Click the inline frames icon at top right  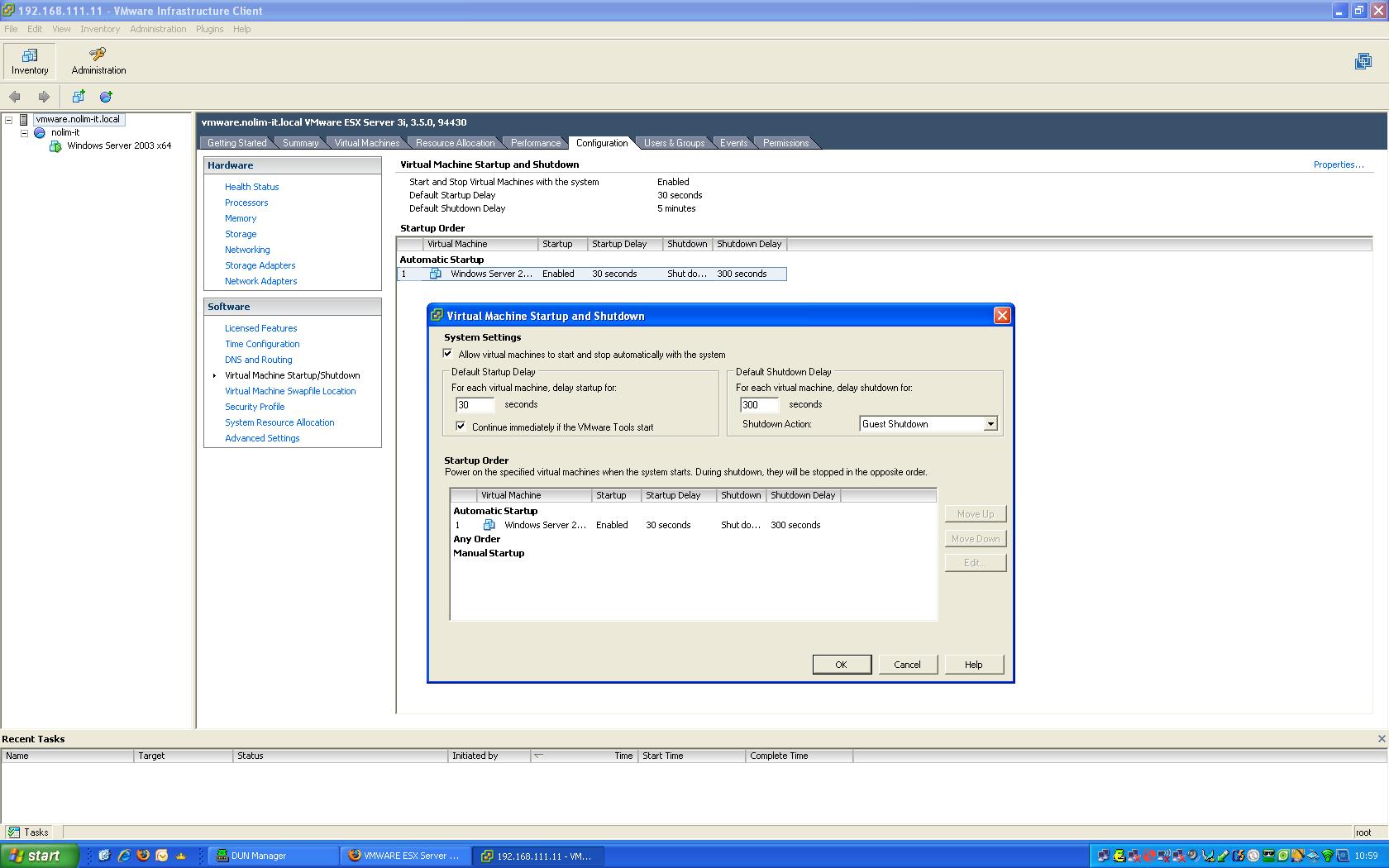1363,61
